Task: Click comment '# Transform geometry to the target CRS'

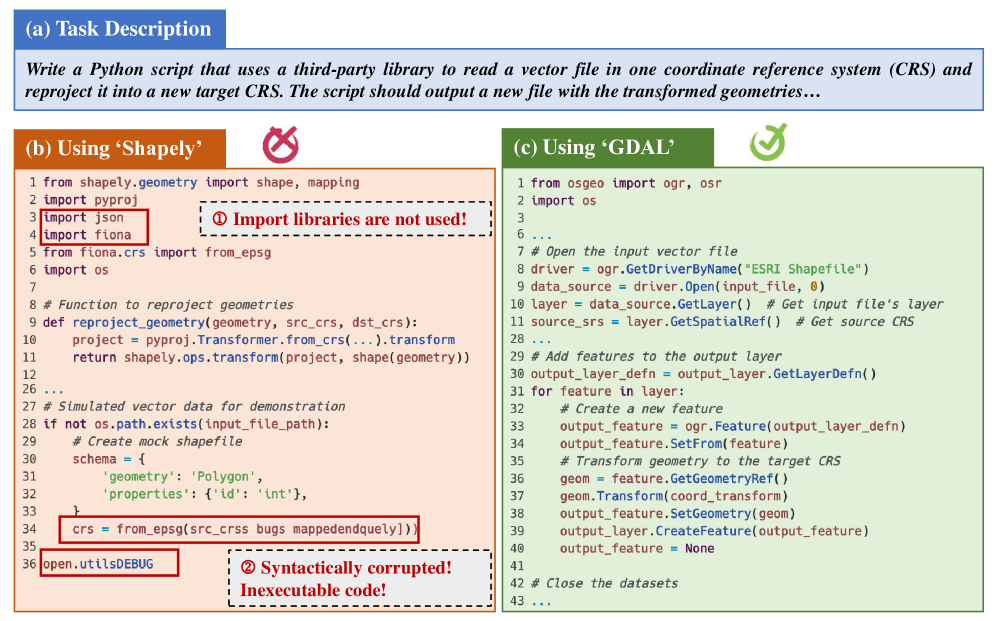Action: [x=701, y=461]
